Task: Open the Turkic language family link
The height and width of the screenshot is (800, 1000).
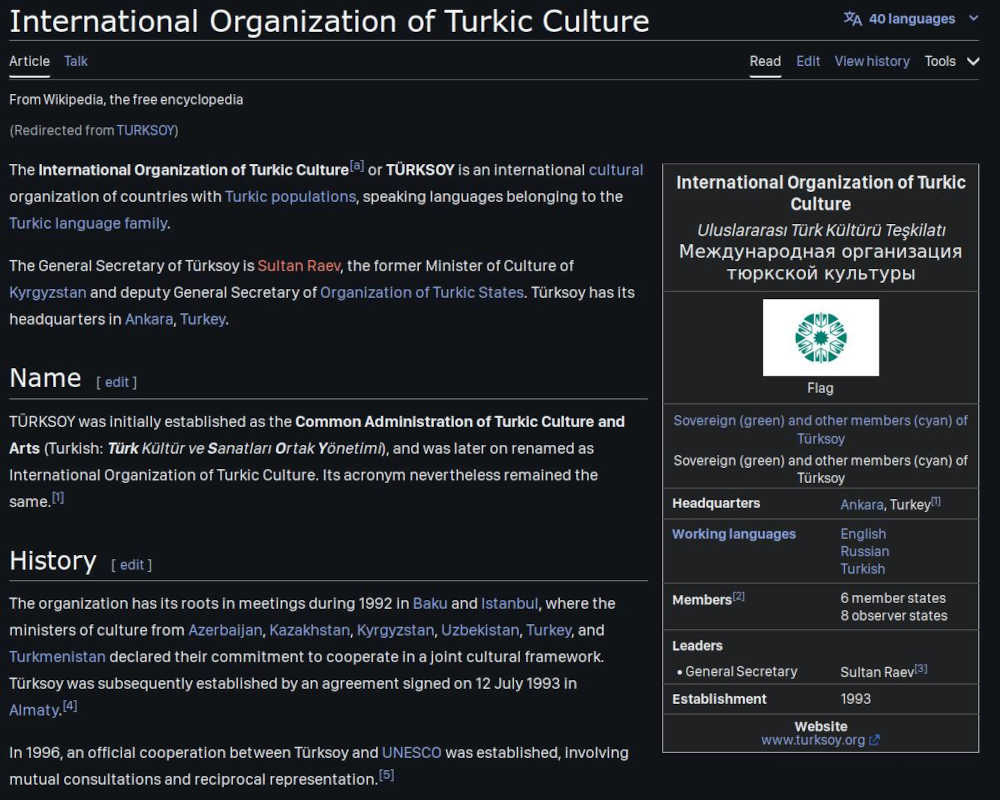Action: click(88, 223)
